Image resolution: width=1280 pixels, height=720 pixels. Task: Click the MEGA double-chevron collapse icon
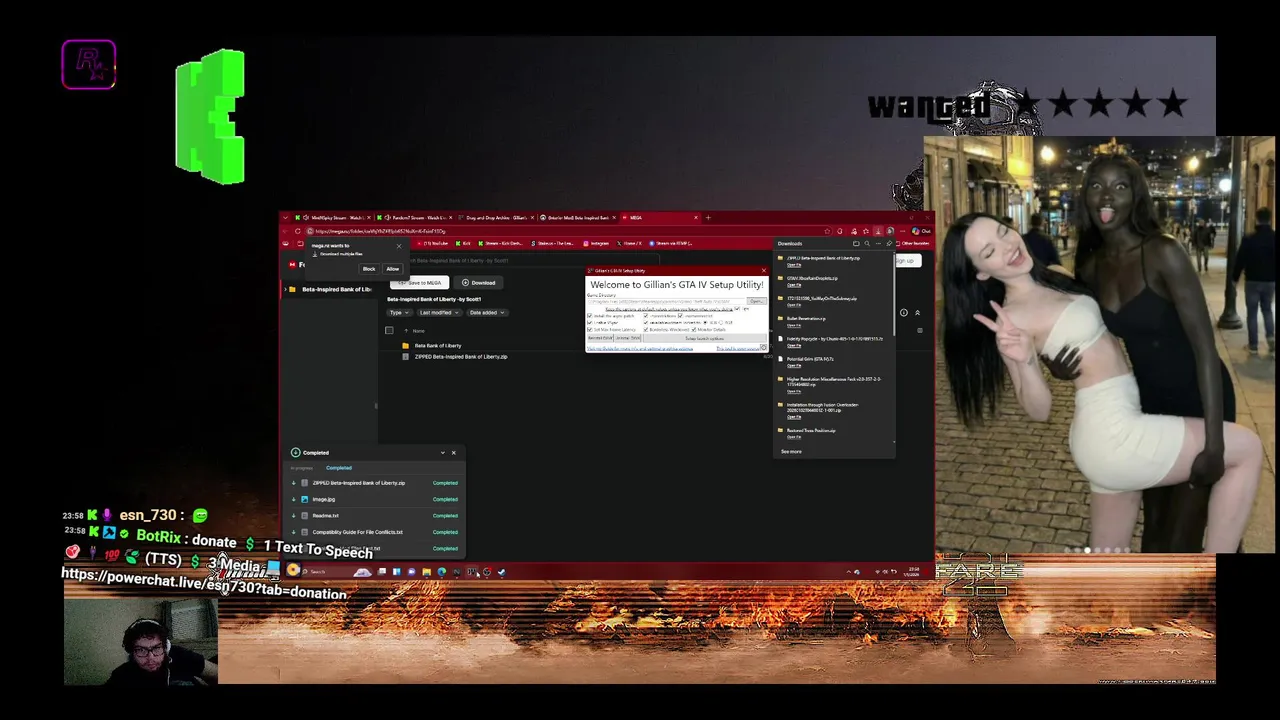pyautogui.click(x=917, y=313)
